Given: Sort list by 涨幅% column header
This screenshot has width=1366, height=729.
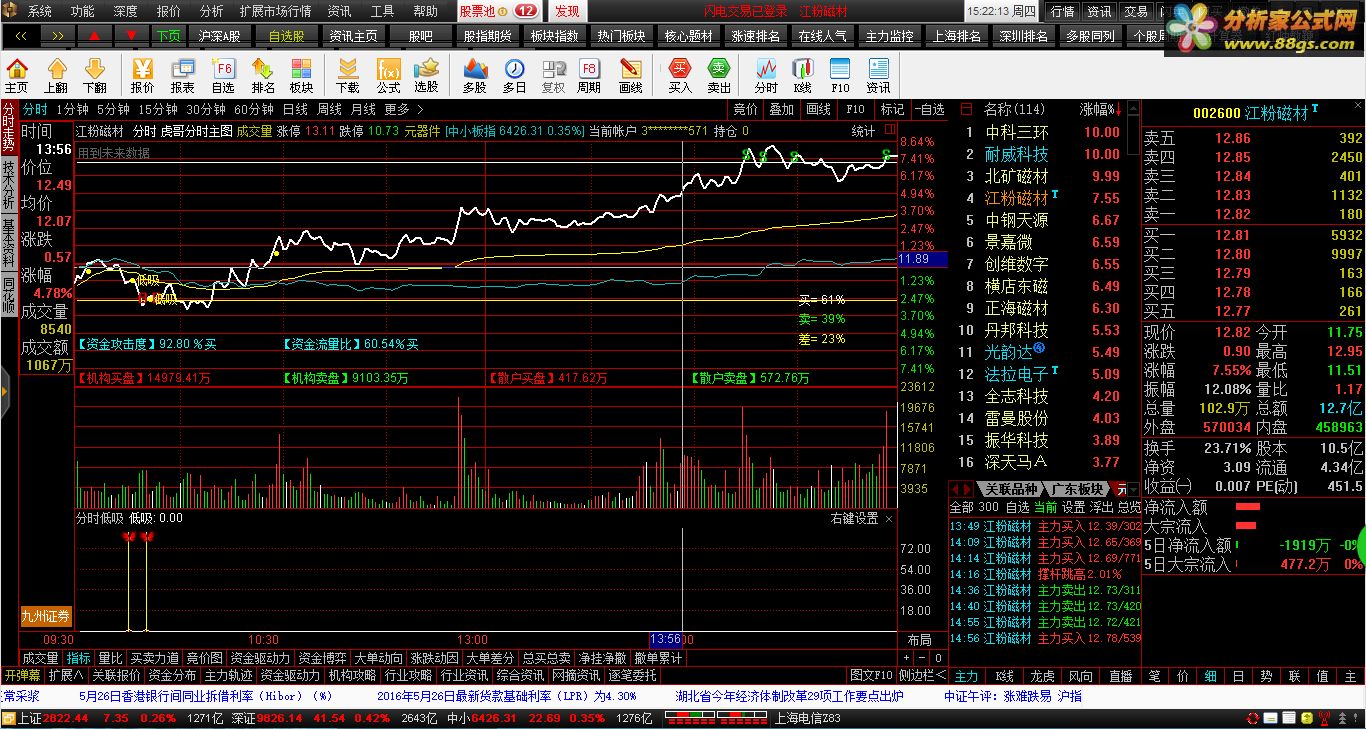Looking at the screenshot, I should [x=1100, y=108].
